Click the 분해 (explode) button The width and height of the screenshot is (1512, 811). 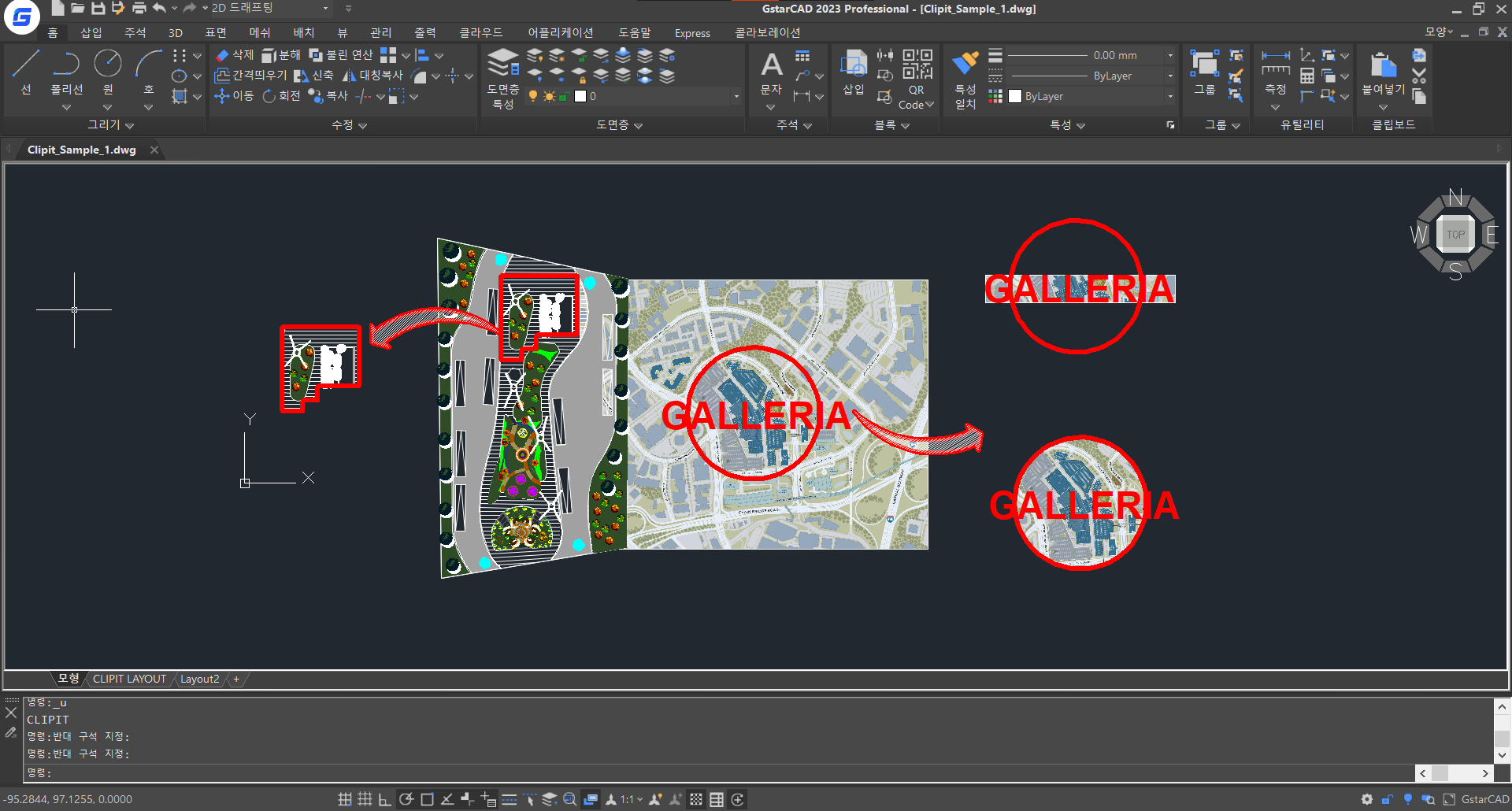tap(281, 55)
